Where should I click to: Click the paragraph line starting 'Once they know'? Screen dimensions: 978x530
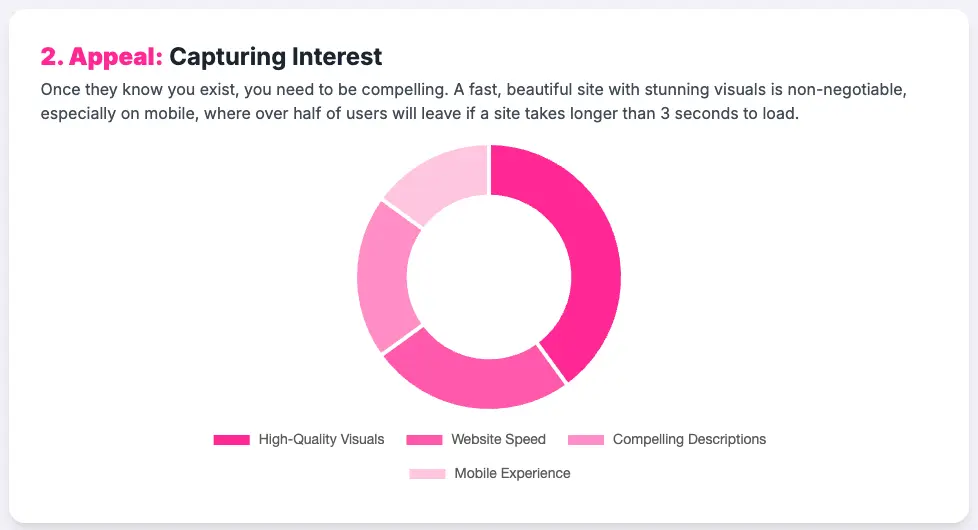(x=473, y=90)
